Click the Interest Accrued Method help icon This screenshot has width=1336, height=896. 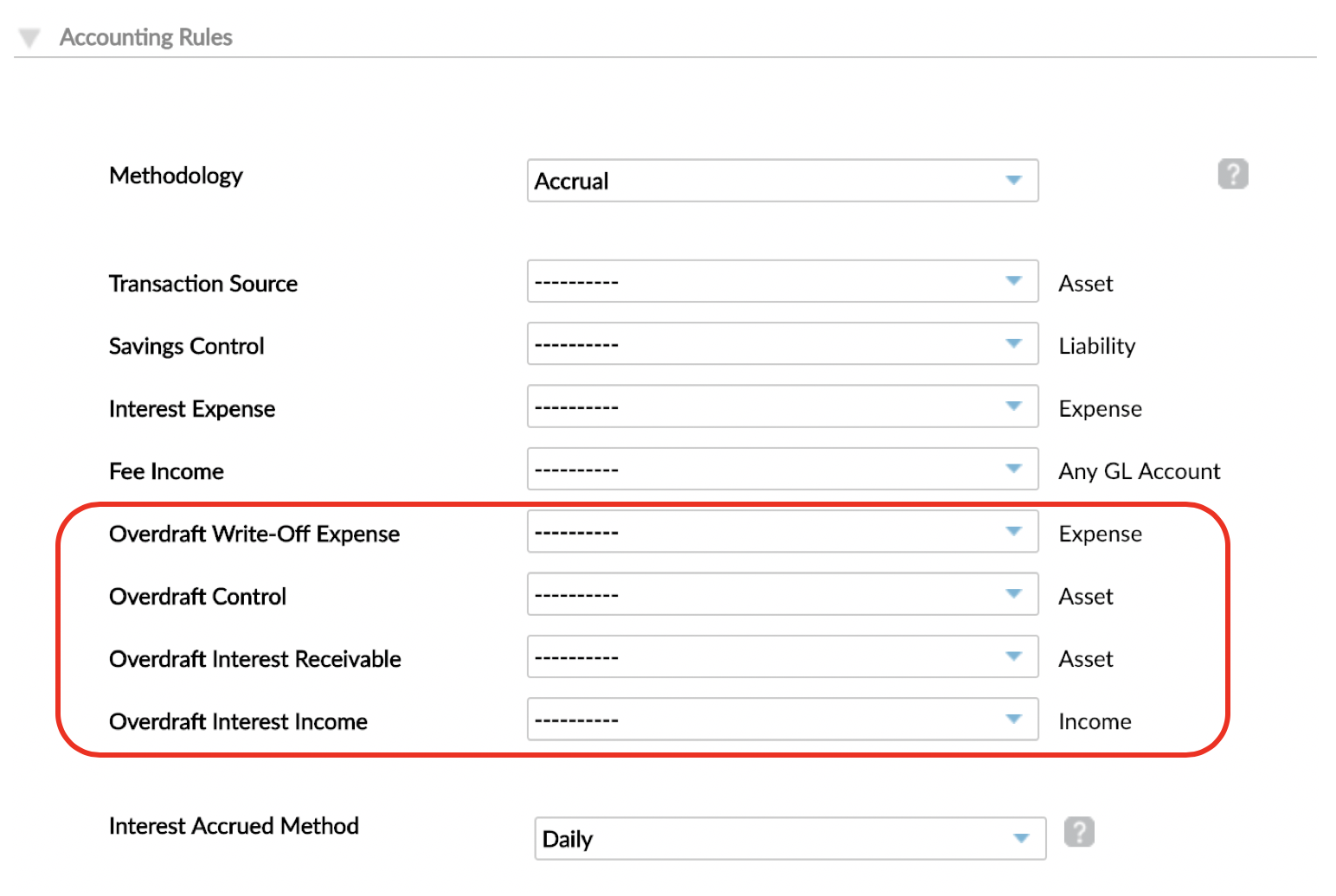pyautogui.click(x=1079, y=831)
